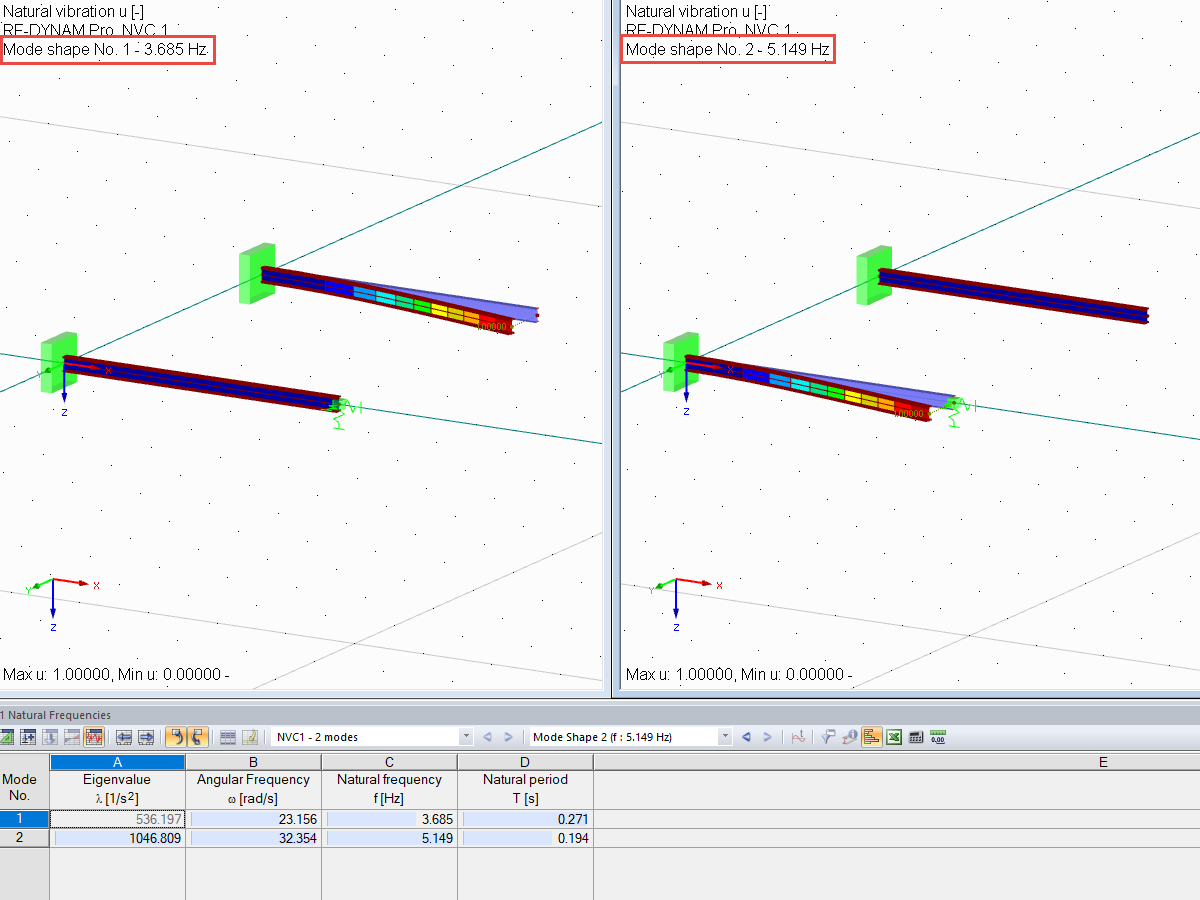This screenshot has height=900, width=1200.
Task: Toggle the highlighted result diagram display icon
Action: (x=871, y=737)
